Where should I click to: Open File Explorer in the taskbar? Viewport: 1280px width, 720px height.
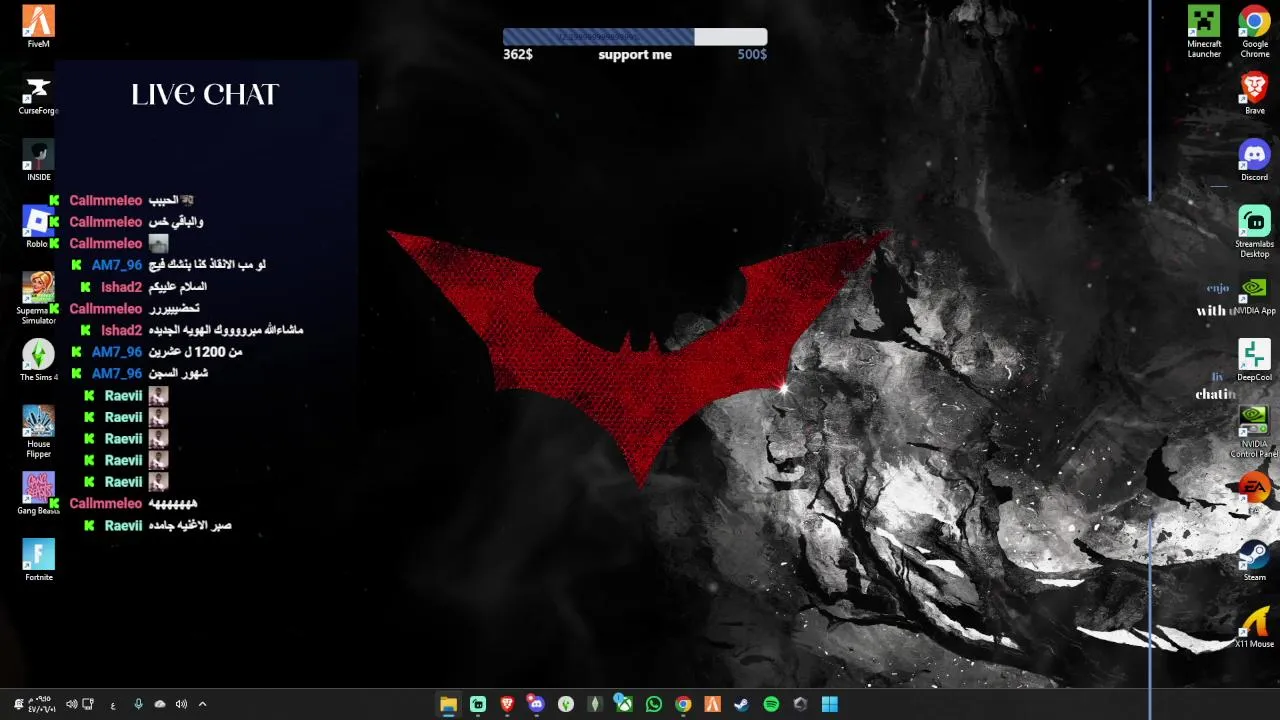pos(449,704)
